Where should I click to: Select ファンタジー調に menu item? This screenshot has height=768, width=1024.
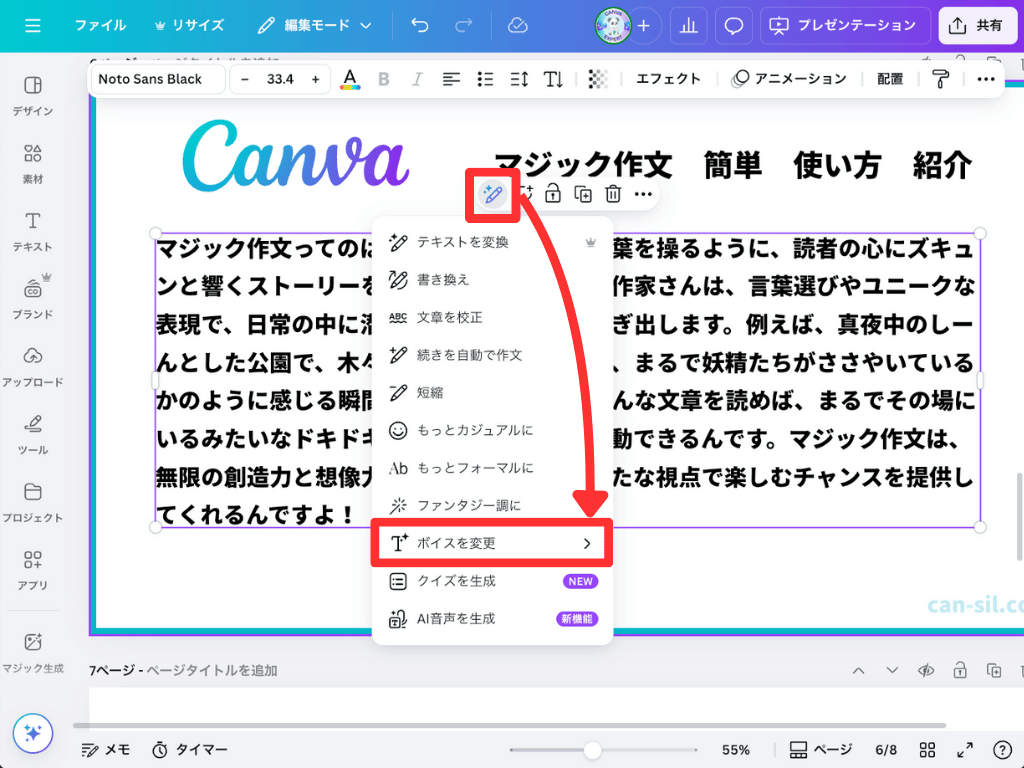(492, 505)
